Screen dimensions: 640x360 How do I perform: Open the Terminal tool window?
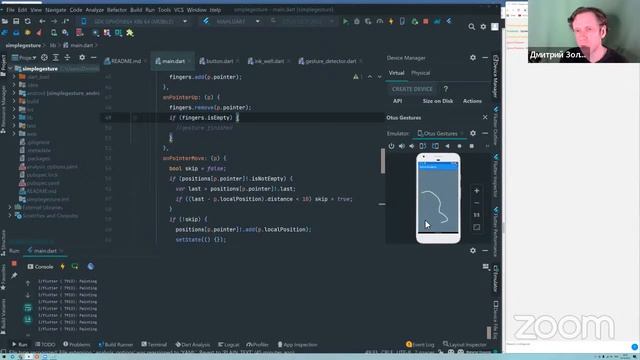click(x=154, y=344)
